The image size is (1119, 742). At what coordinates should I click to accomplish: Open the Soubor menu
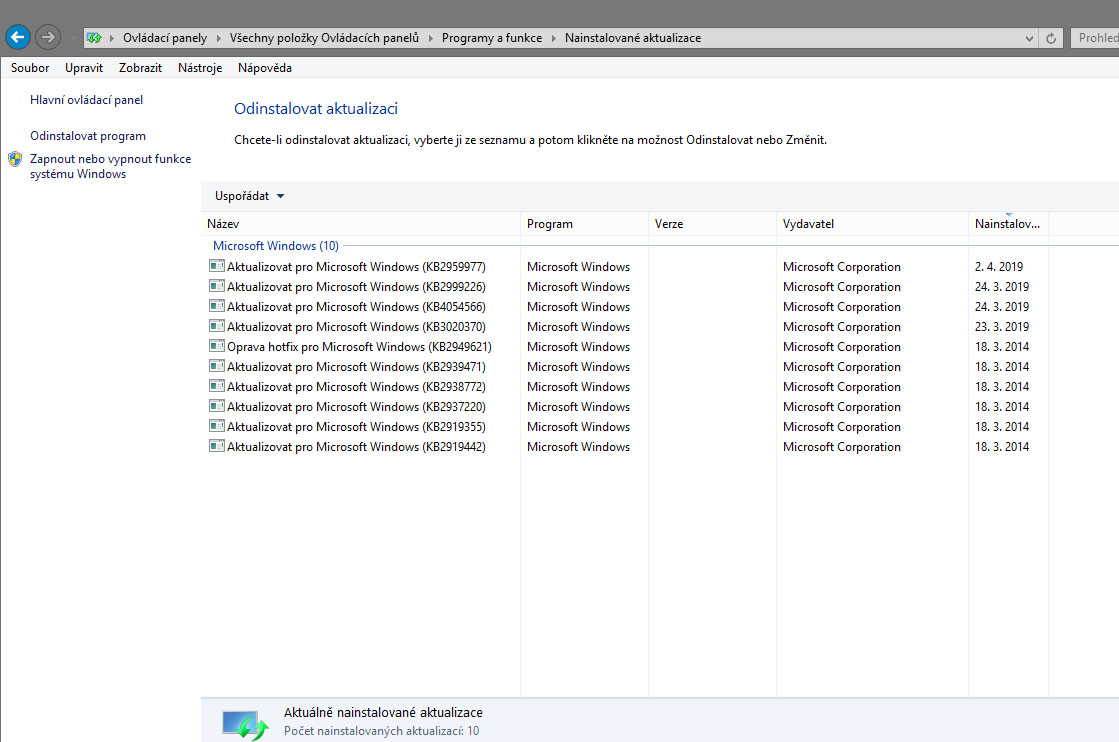tap(30, 68)
